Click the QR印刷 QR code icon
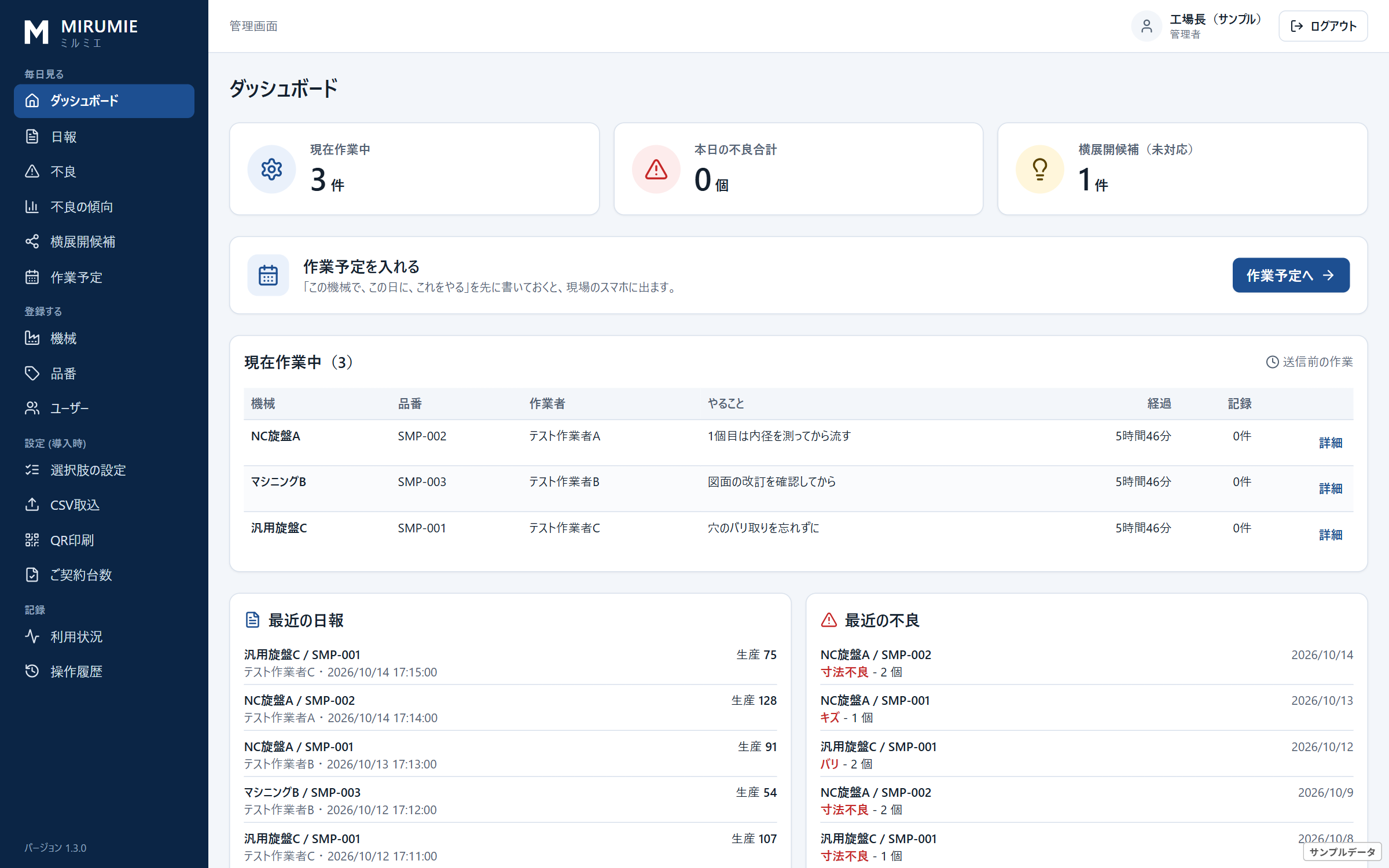Viewport: 1389px width, 868px height. pos(32,540)
